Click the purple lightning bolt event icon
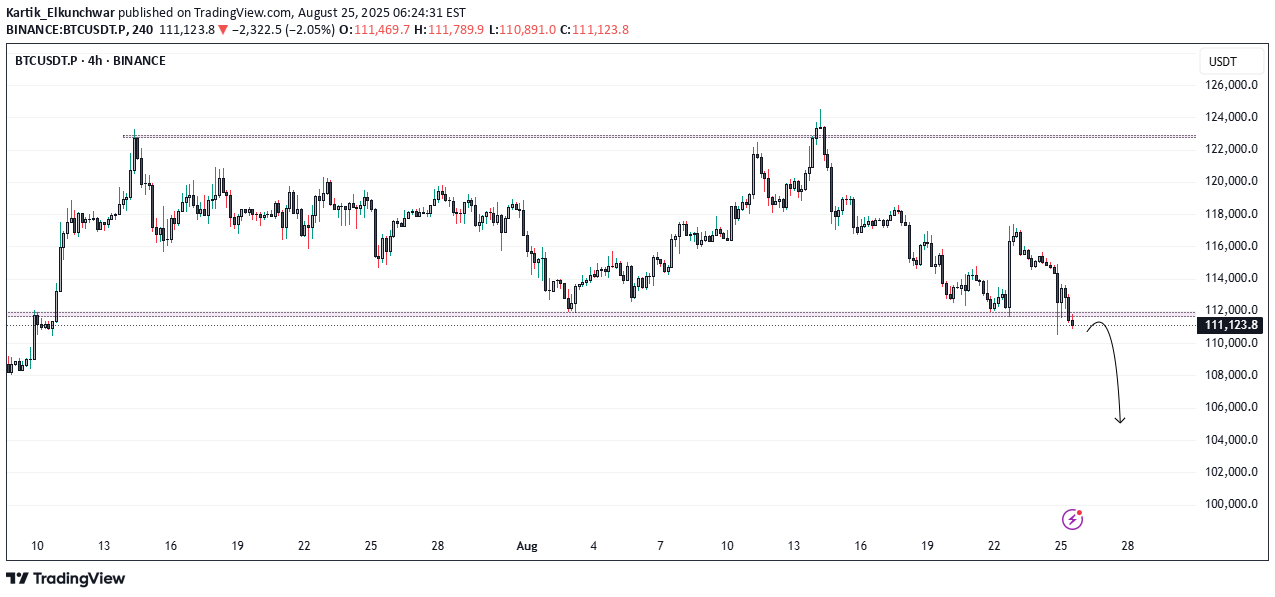This screenshot has width=1275, height=597. pos(1071,519)
